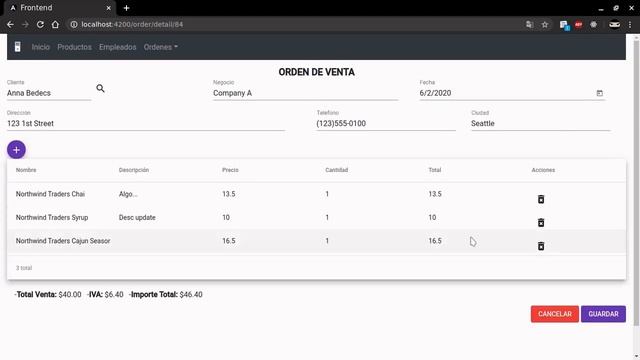
Task: Reload the page with the refresh icon
Action: coord(40,24)
